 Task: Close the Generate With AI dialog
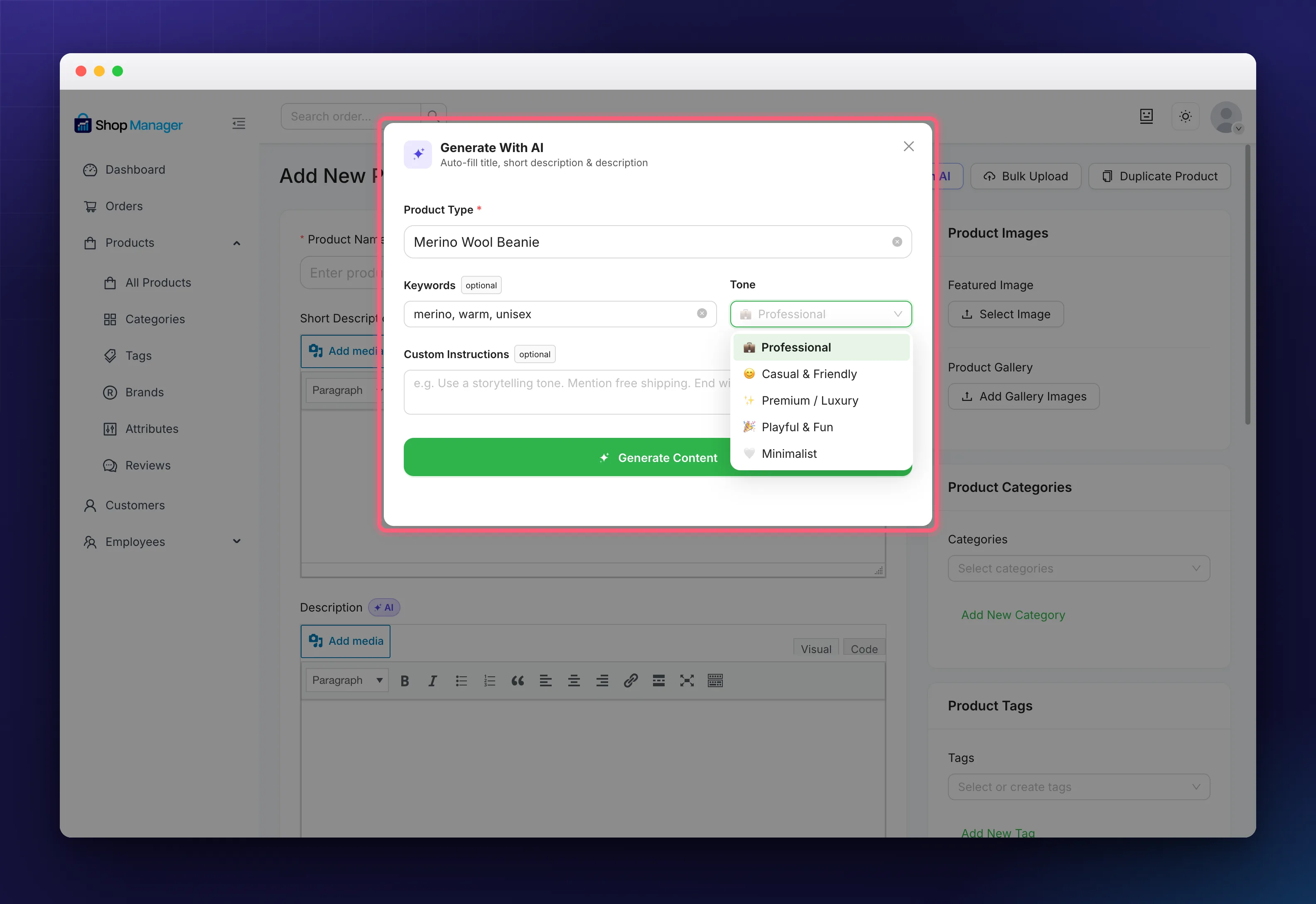coord(908,147)
